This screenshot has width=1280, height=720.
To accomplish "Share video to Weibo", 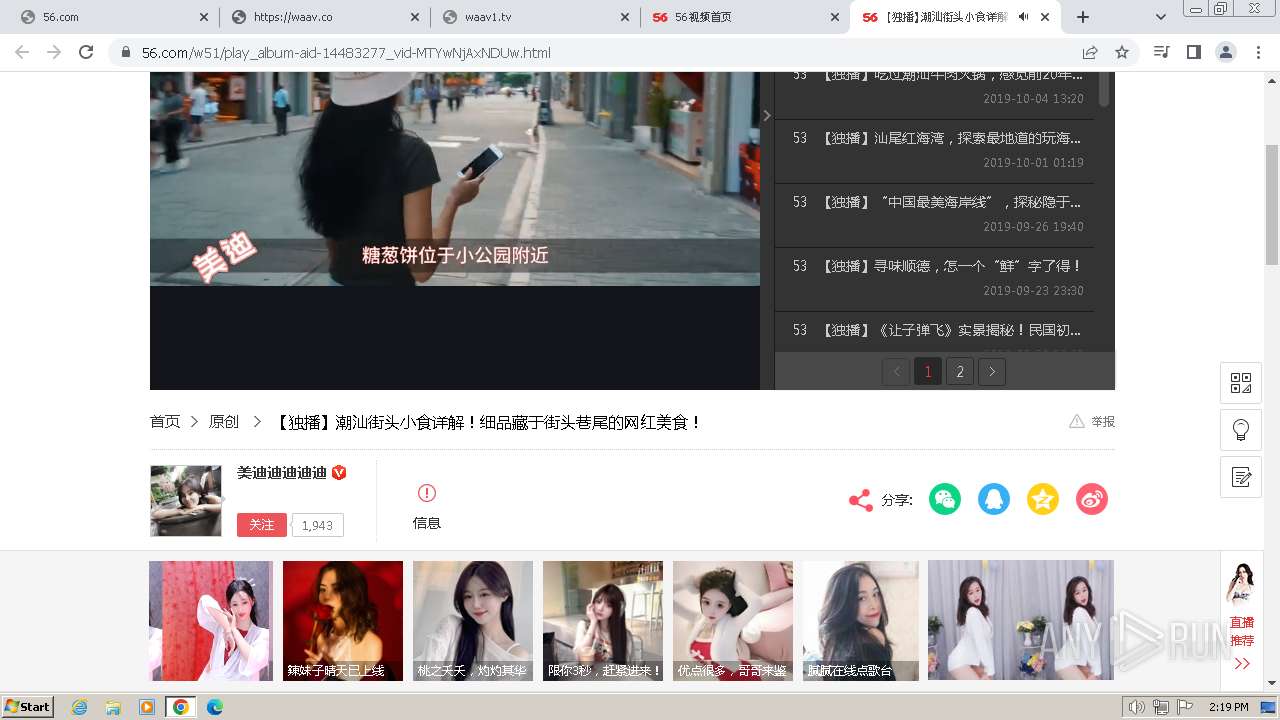I will pyautogui.click(x=1092, y=499).
